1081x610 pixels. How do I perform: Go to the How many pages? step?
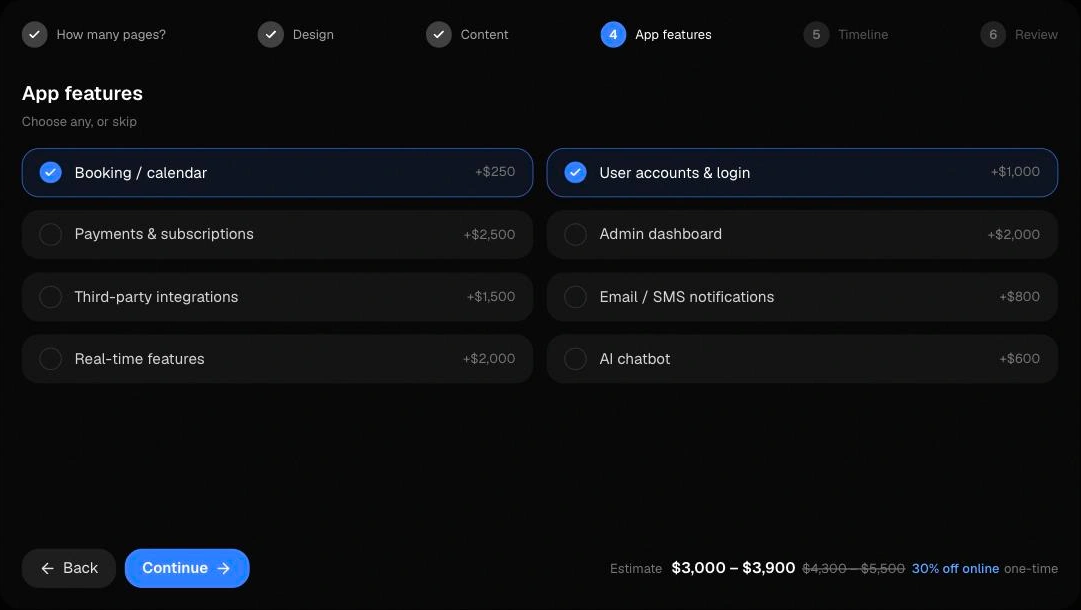click(111, 34)
